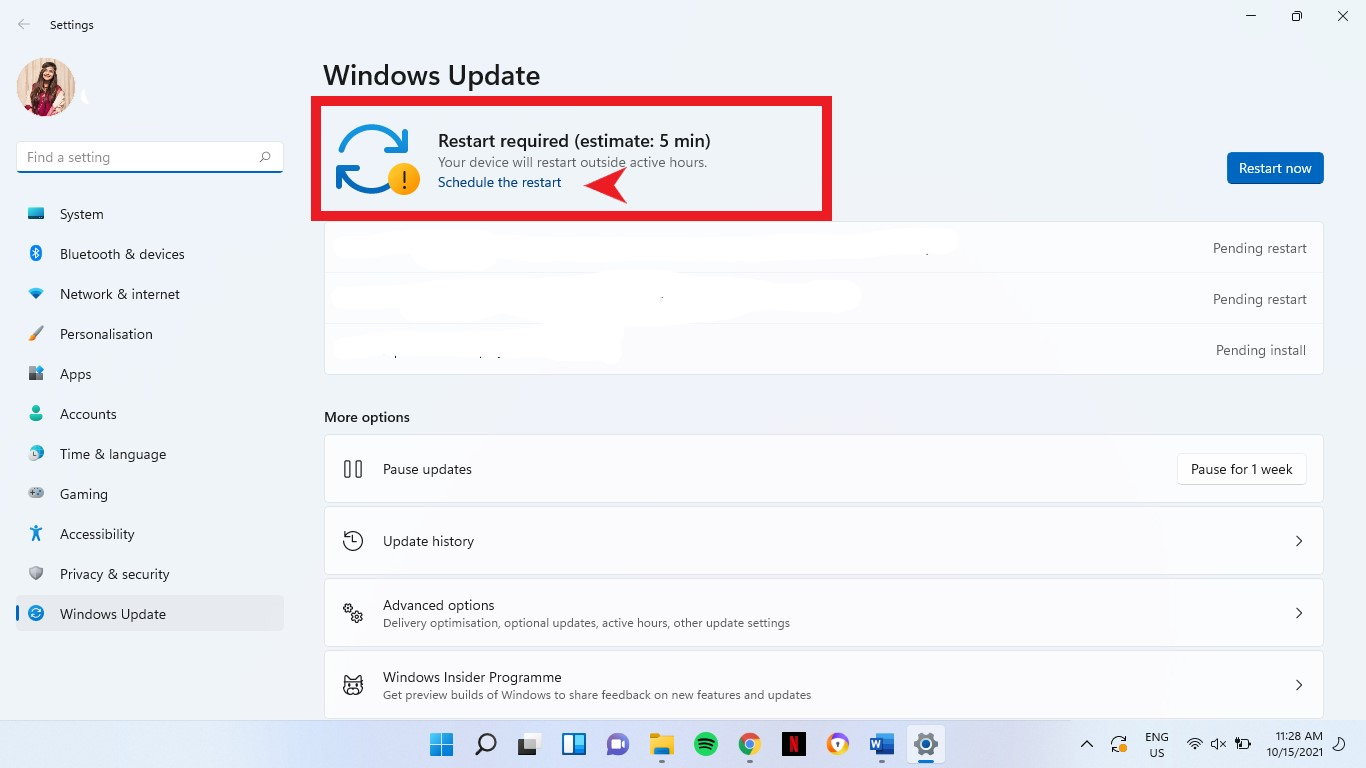
Task: Expand the Advanced options chevron
Action: tap(1298, 613)
